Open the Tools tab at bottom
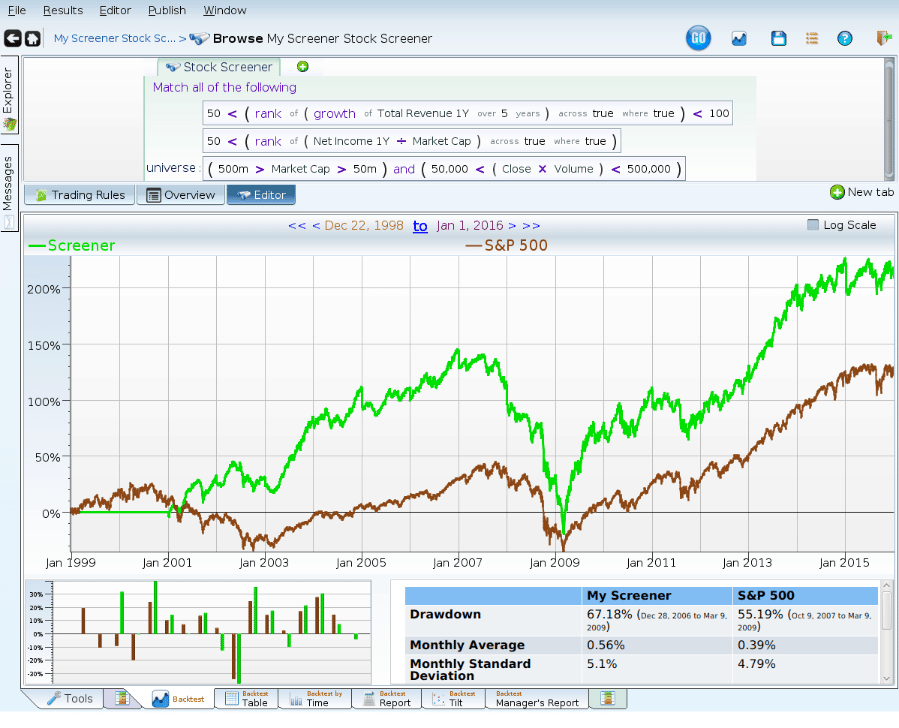The width and height of the screenshot is (899, 728). [69, 698]
